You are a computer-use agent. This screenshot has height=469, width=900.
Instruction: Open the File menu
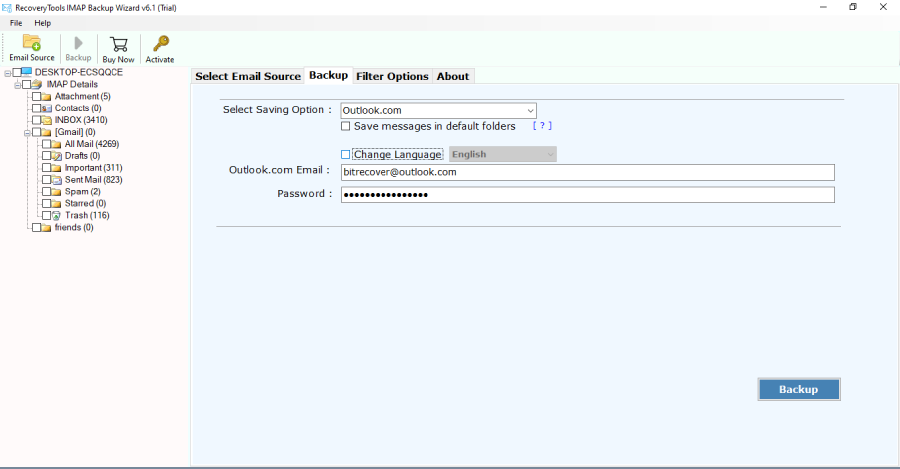tap(16, 22)
